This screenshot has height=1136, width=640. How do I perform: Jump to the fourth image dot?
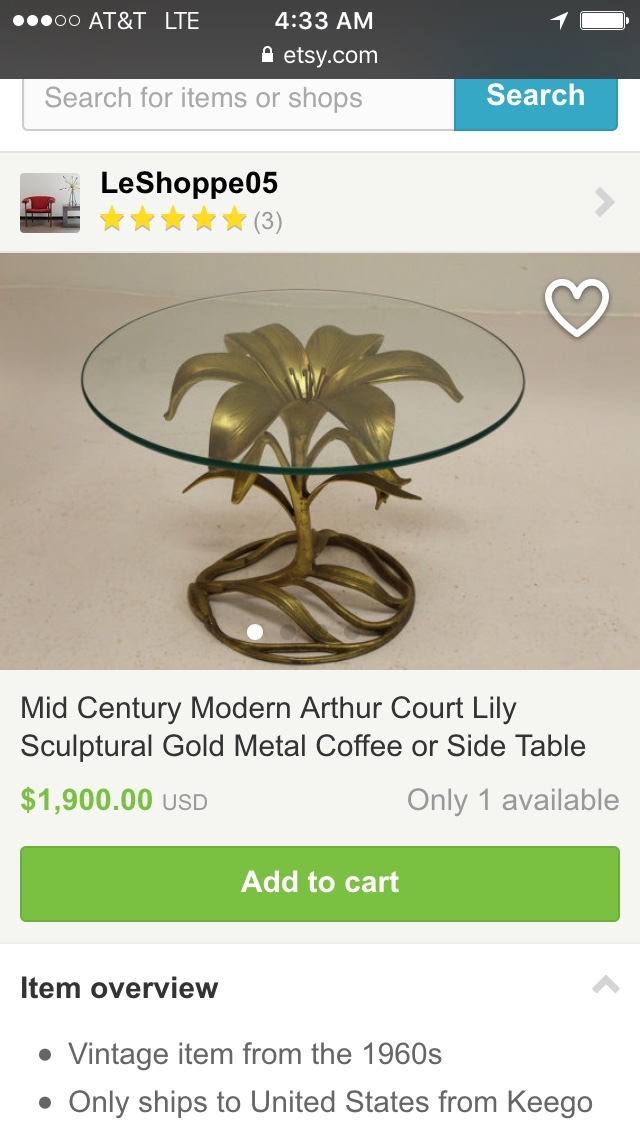pyautogui.click(x=353, y=632)
